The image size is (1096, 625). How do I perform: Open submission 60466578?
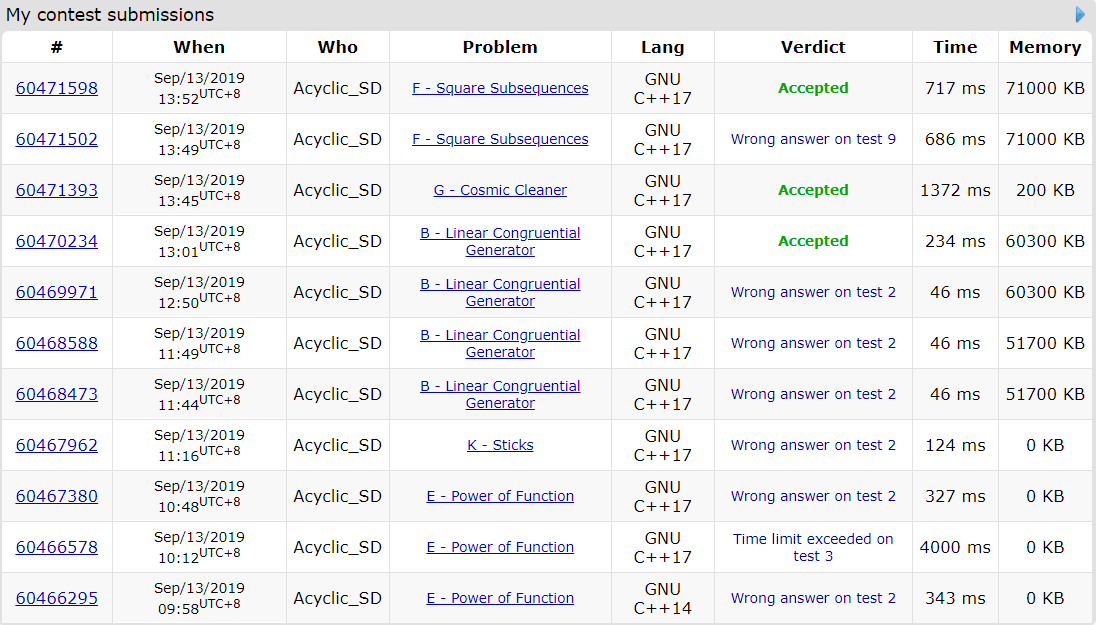(x=57, y=547)
